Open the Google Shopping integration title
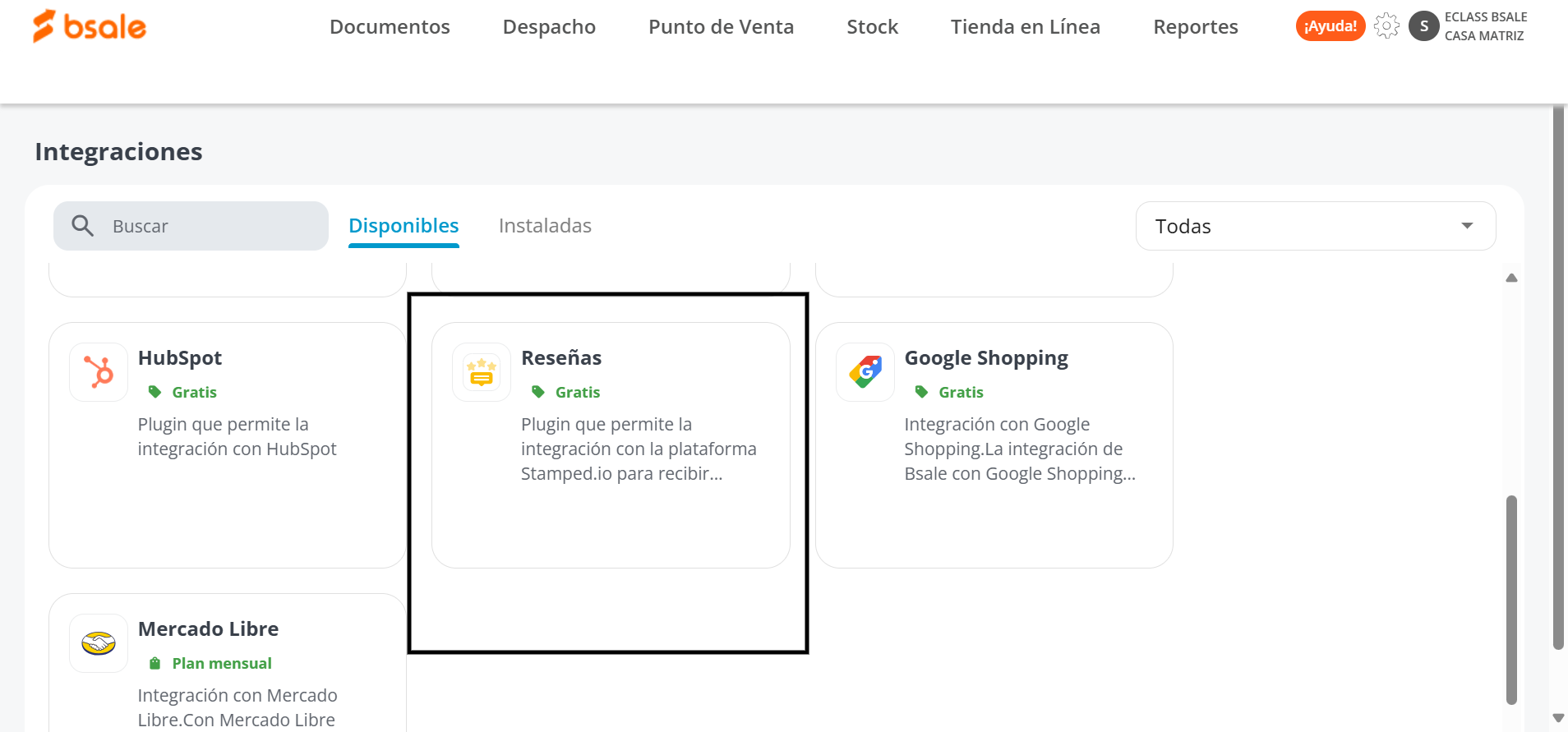The image size is (1568, 732). [986, 358]
